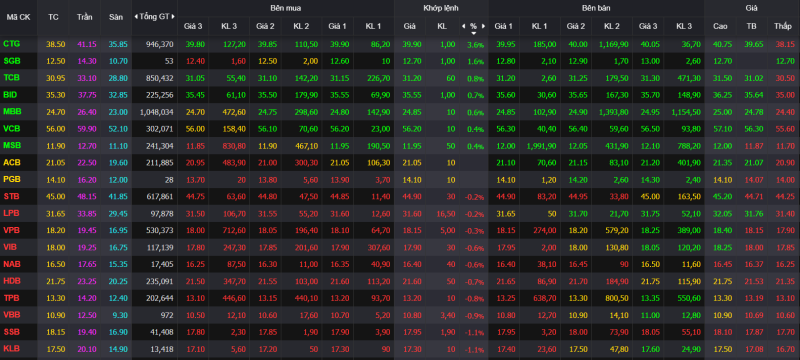Screen dimensions: 800x360
Task: Click sell volume 638,70 in TPB row
Action: [544, 298]
